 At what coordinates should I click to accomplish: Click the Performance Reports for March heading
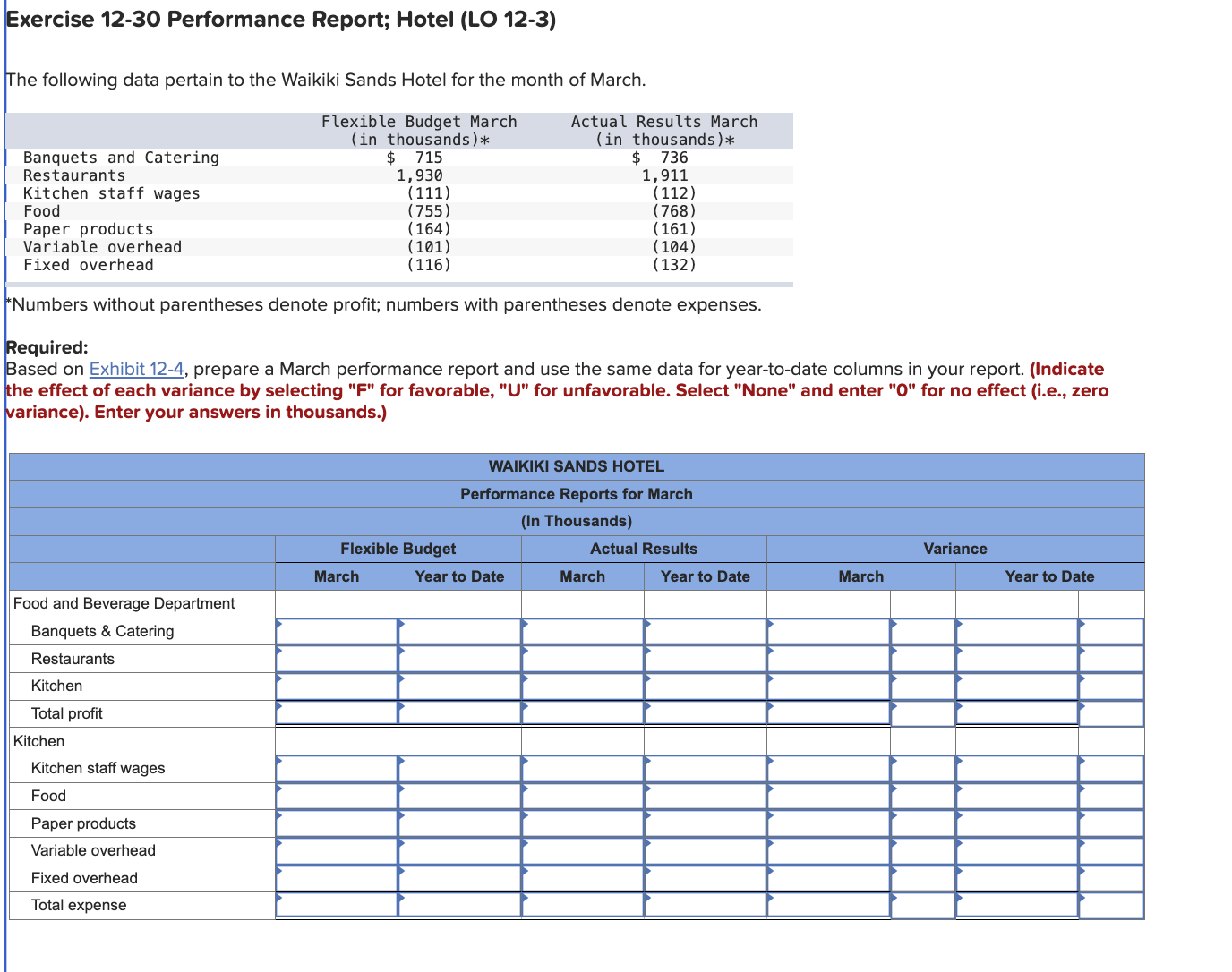[x=577, y=494]
